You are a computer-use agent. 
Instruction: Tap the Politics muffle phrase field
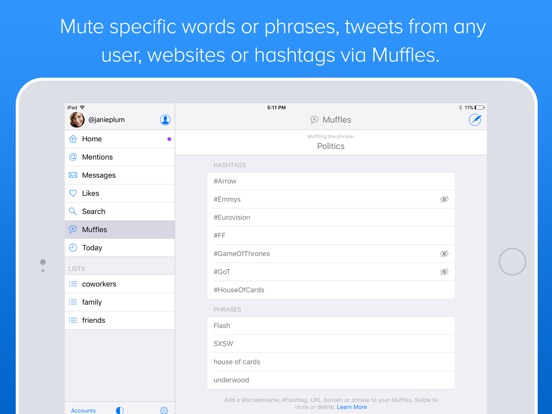[331, 143]
